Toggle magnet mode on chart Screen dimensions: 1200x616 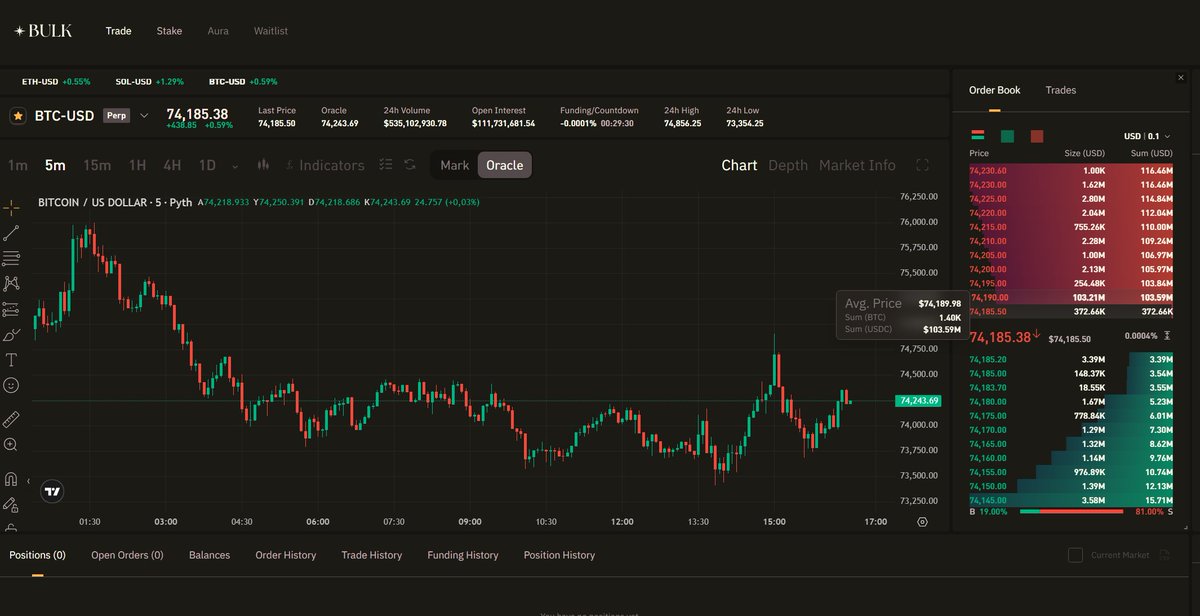click(x=12, y=479)
